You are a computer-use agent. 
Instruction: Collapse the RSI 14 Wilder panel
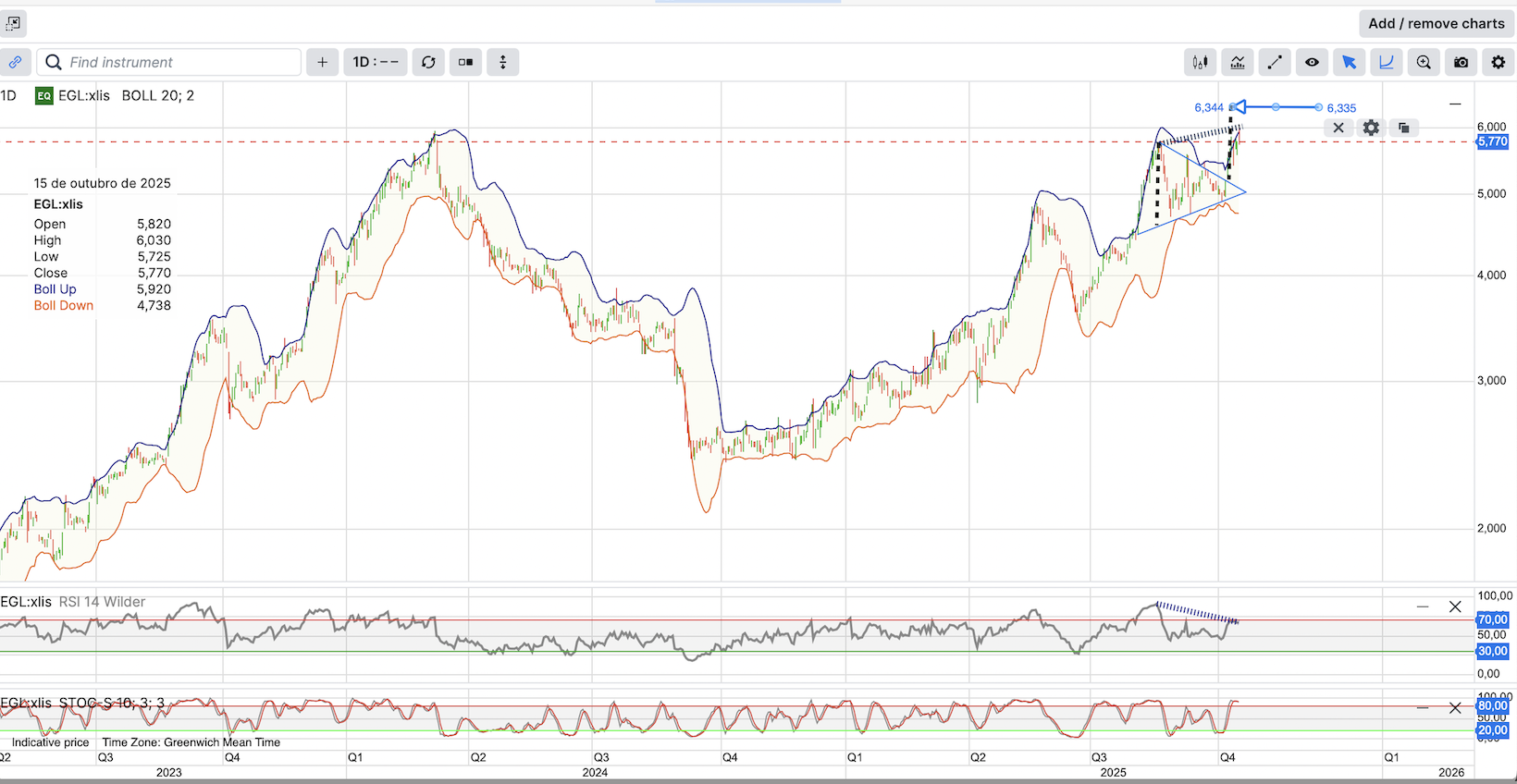[1423, 606]
